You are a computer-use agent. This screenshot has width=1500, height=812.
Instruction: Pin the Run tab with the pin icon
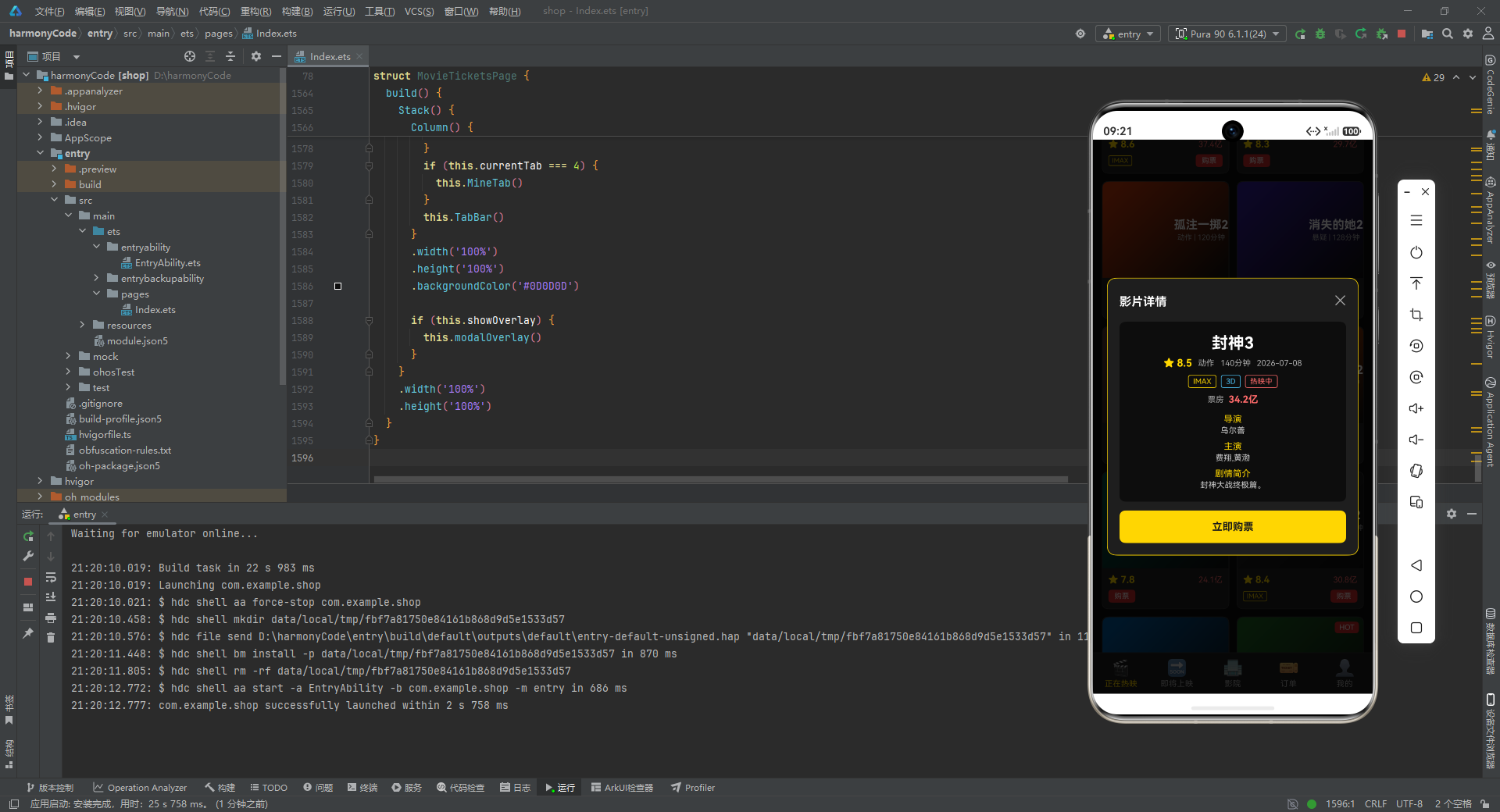pyautogui.click(x=28, y=633)
